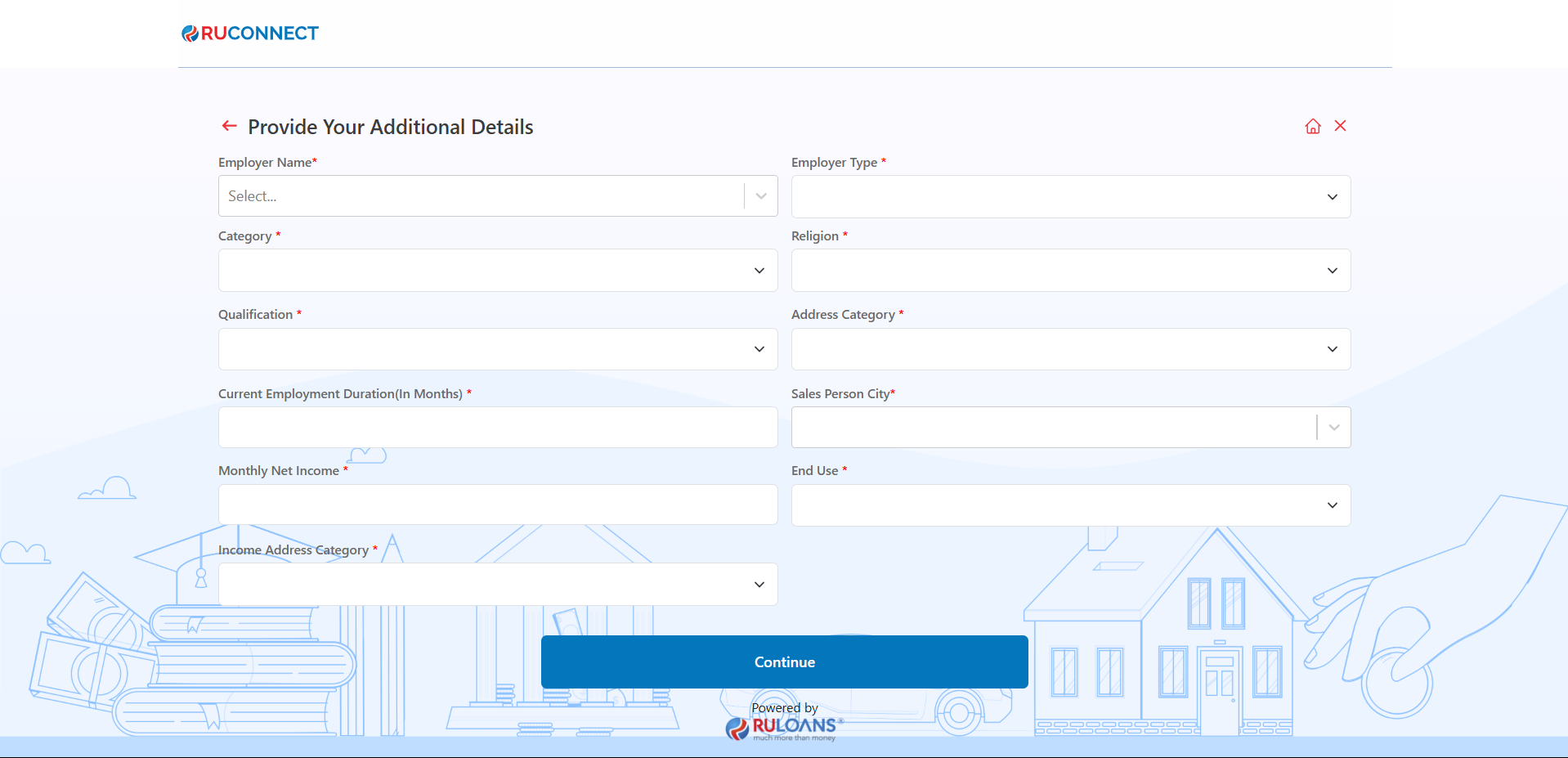The height and width of the screenshot is (758, 1568).
Task: Click into Monthly Net Income field
Action: point(497,505)
